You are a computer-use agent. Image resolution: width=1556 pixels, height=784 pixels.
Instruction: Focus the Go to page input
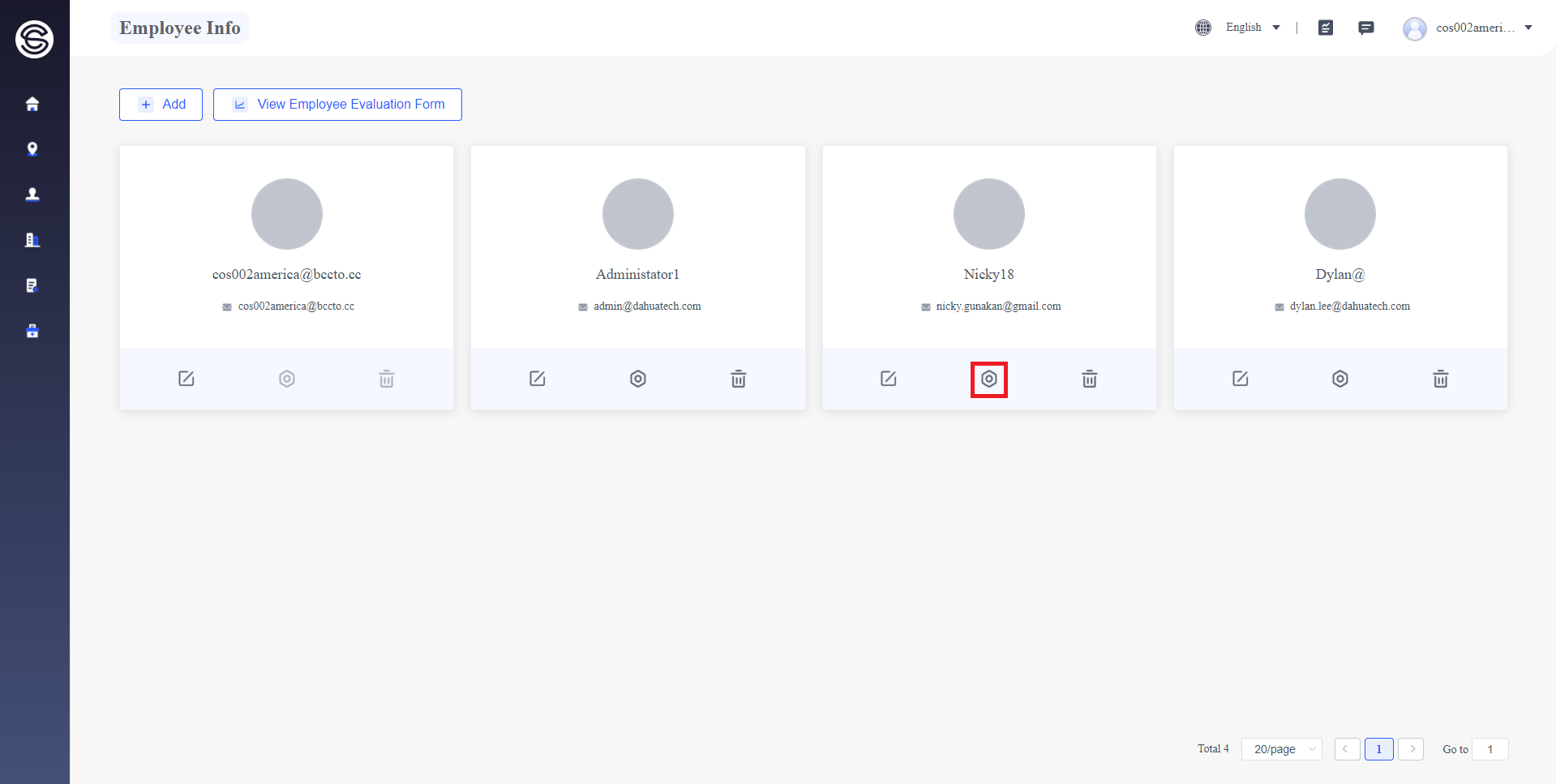[1490, 749]
